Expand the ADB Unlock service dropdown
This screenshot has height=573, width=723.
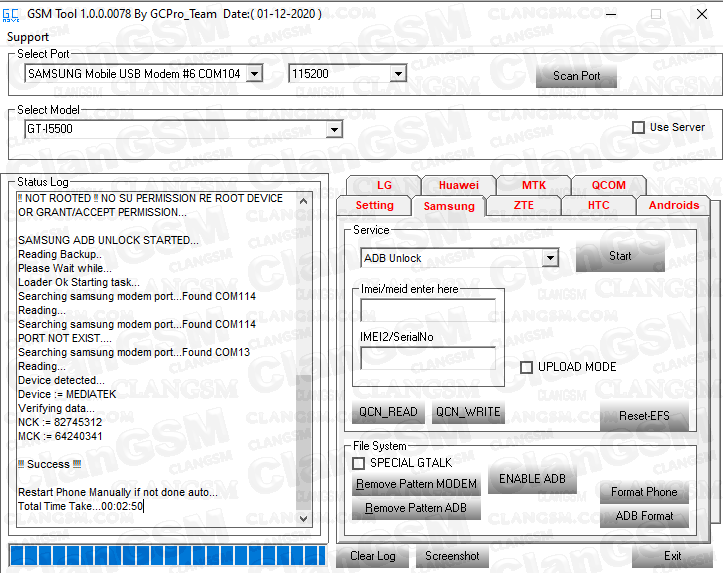[x=550, y=258]
